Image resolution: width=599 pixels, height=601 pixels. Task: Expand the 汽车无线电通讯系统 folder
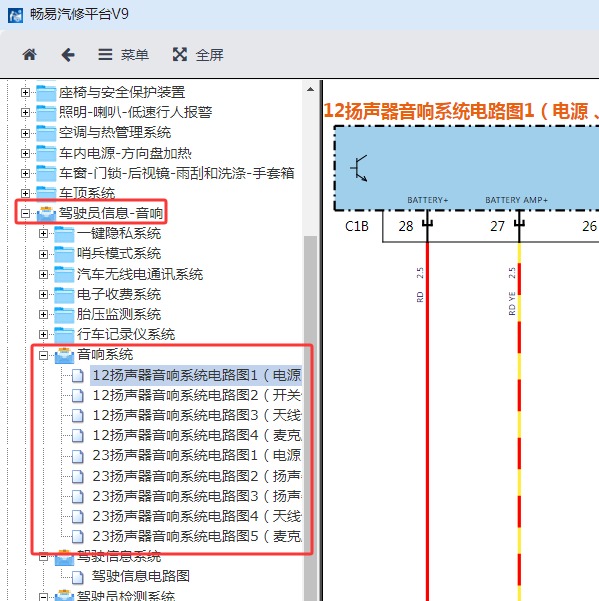coord(43,274)
